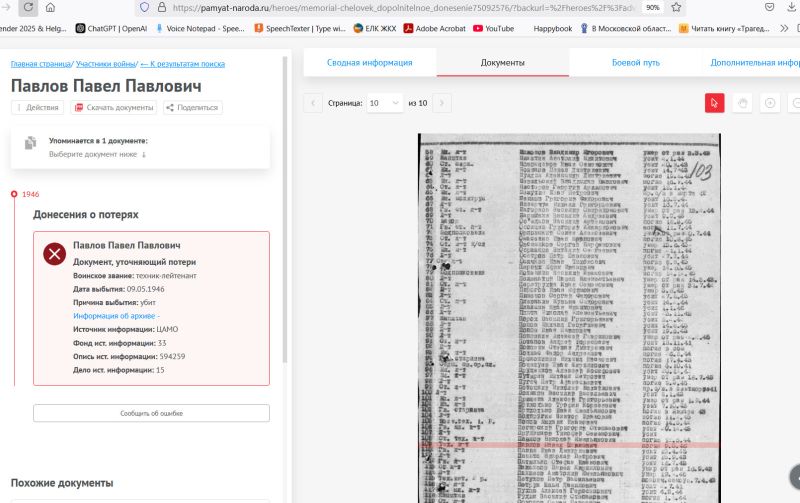The image size is (800, 503).
Task: Bookmark this page with the star icon
Action: 676,8
